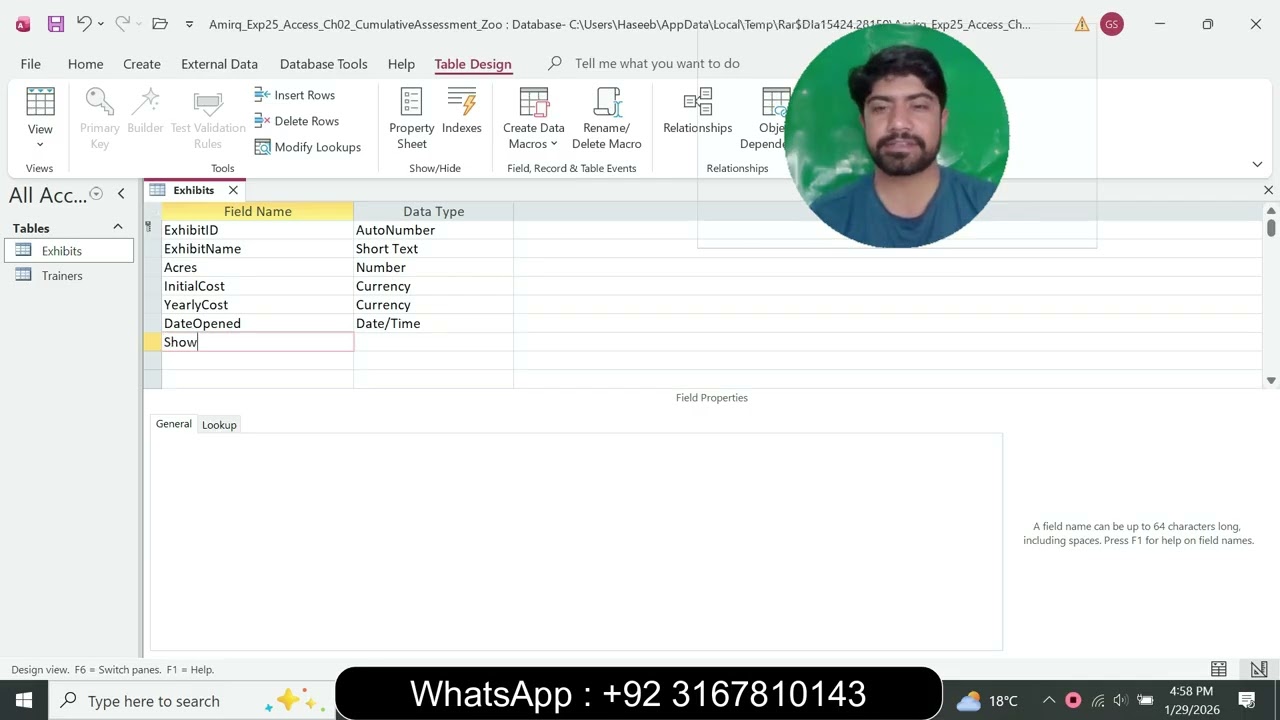Open the notification center icon

1247,700
